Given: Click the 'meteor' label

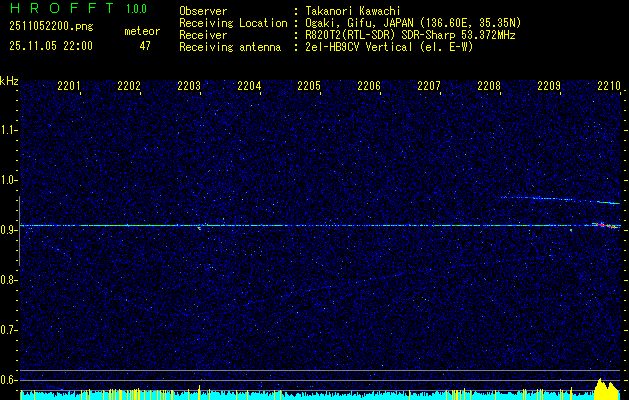Looking at the screenshot, I should click(x=142, y=31).
